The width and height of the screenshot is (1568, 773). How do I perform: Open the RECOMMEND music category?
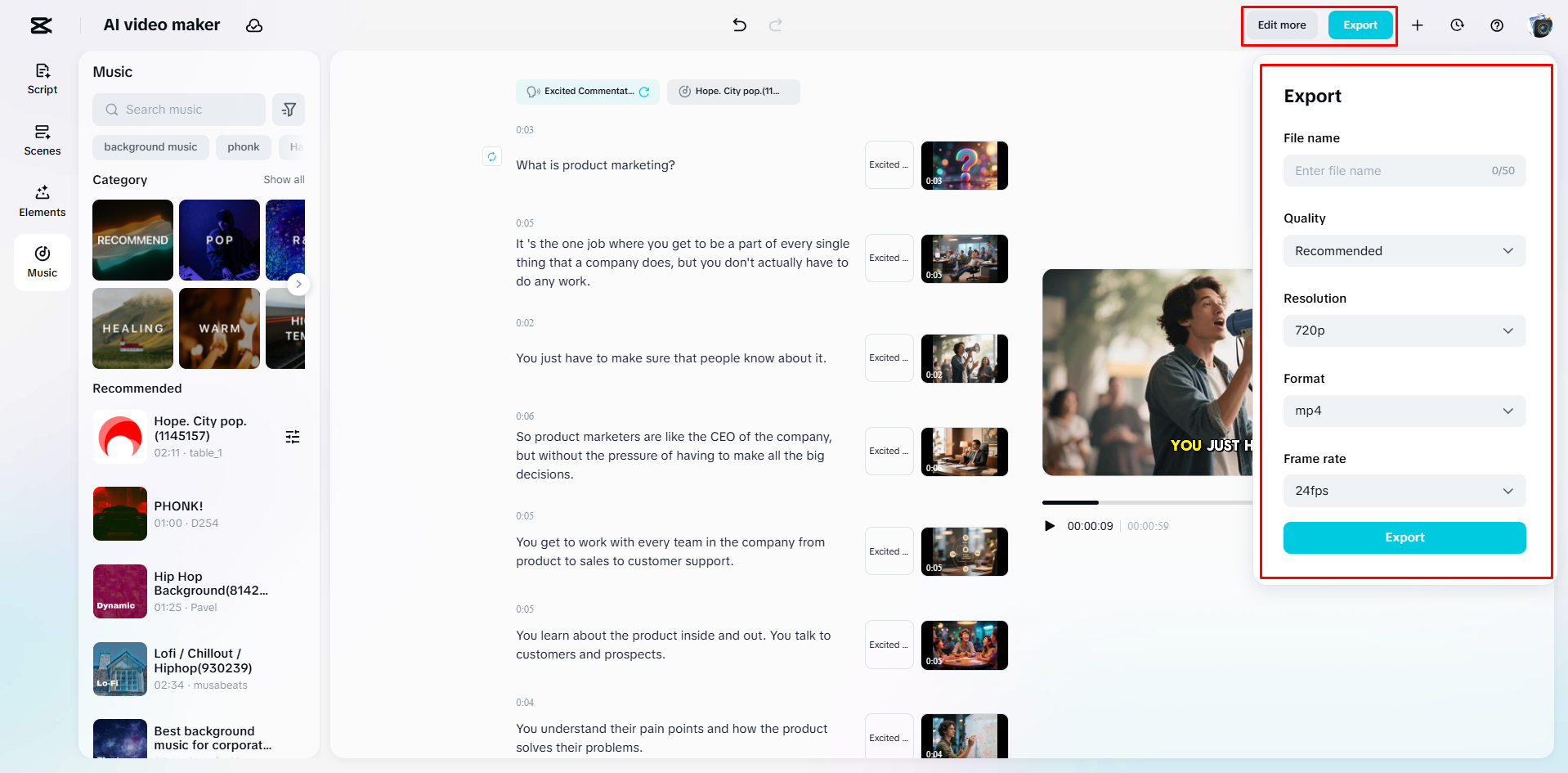(x=132, y=240)
